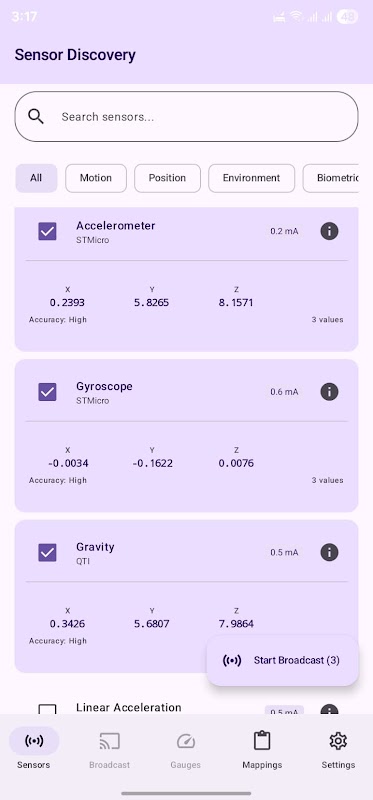Open the Broadcast tab icon
The image size is (373, 800).
pyautogui.click(x=109, y=741)
